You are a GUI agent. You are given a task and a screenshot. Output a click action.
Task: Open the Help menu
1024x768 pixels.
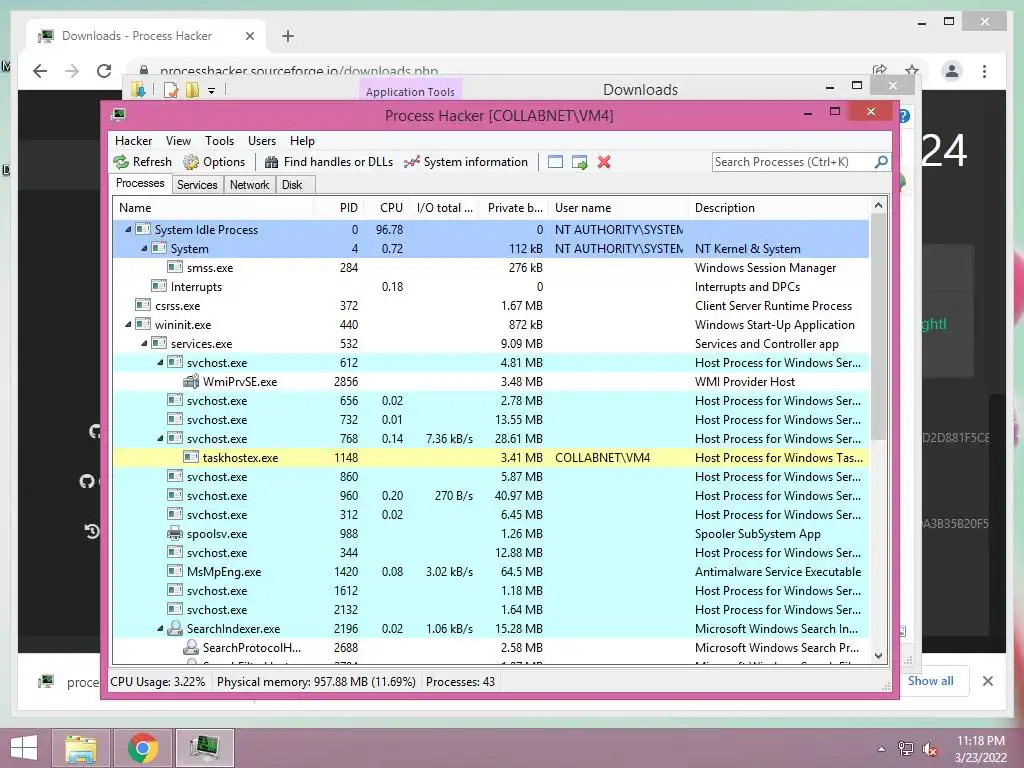tap(302, 140)
